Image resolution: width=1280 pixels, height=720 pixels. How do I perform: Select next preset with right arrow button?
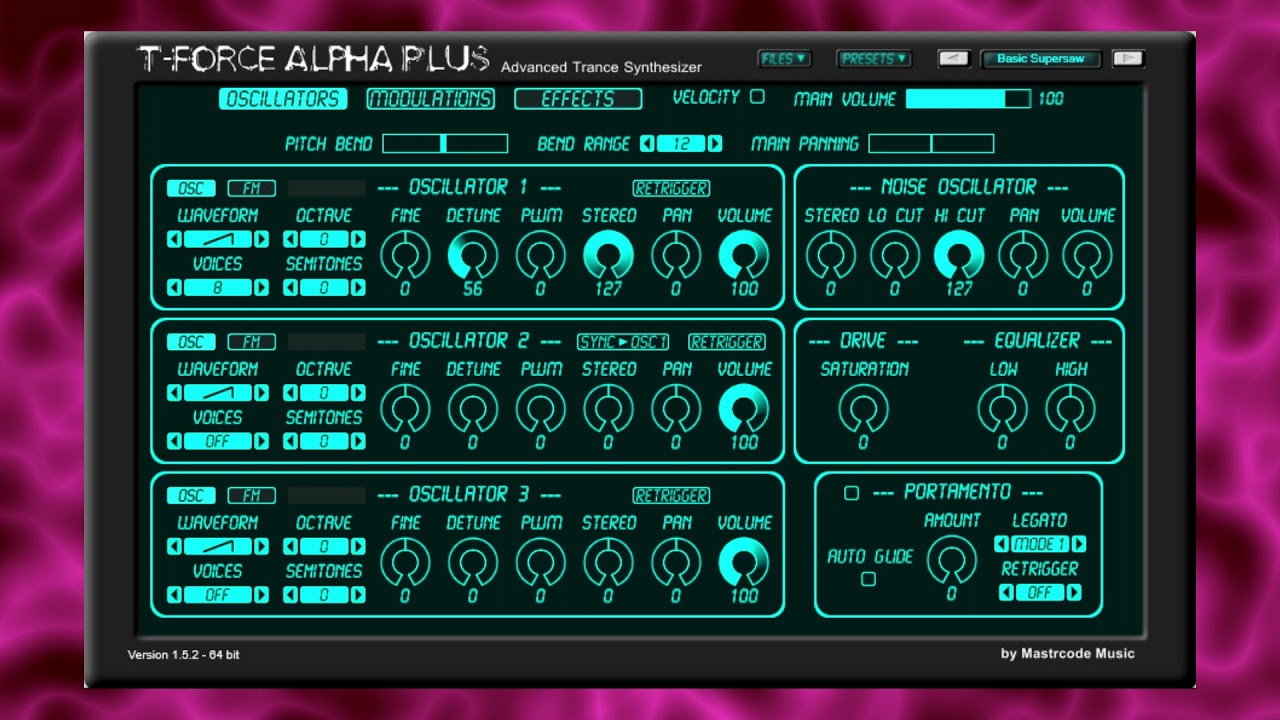(x=1128, y=59)
